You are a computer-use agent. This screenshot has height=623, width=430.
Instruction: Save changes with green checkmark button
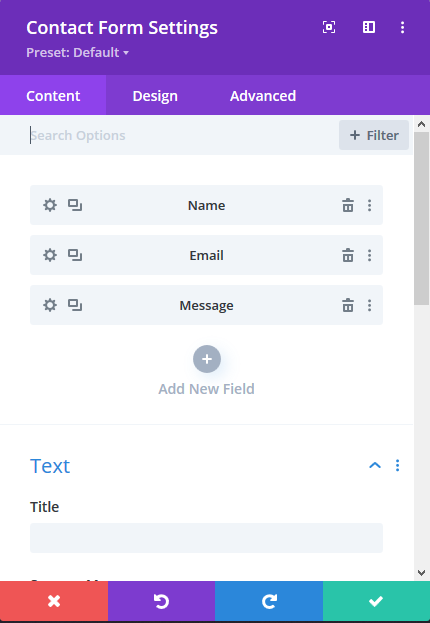click(376, 602)
